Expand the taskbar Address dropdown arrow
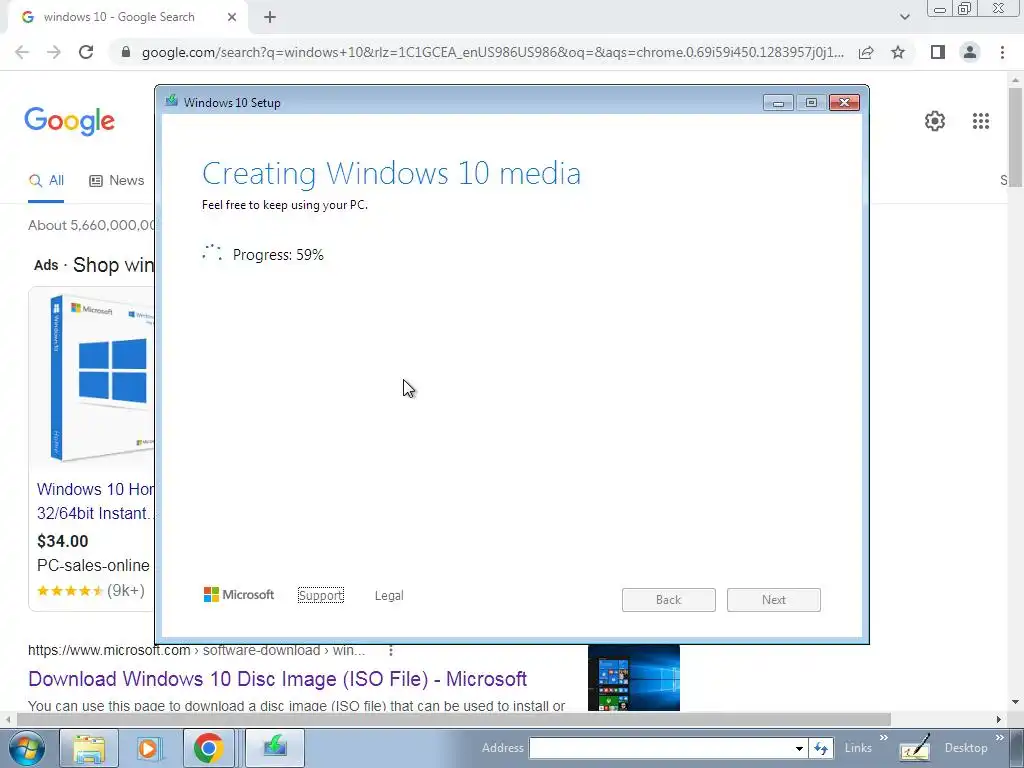1024x768 pixels. (799, 748)
